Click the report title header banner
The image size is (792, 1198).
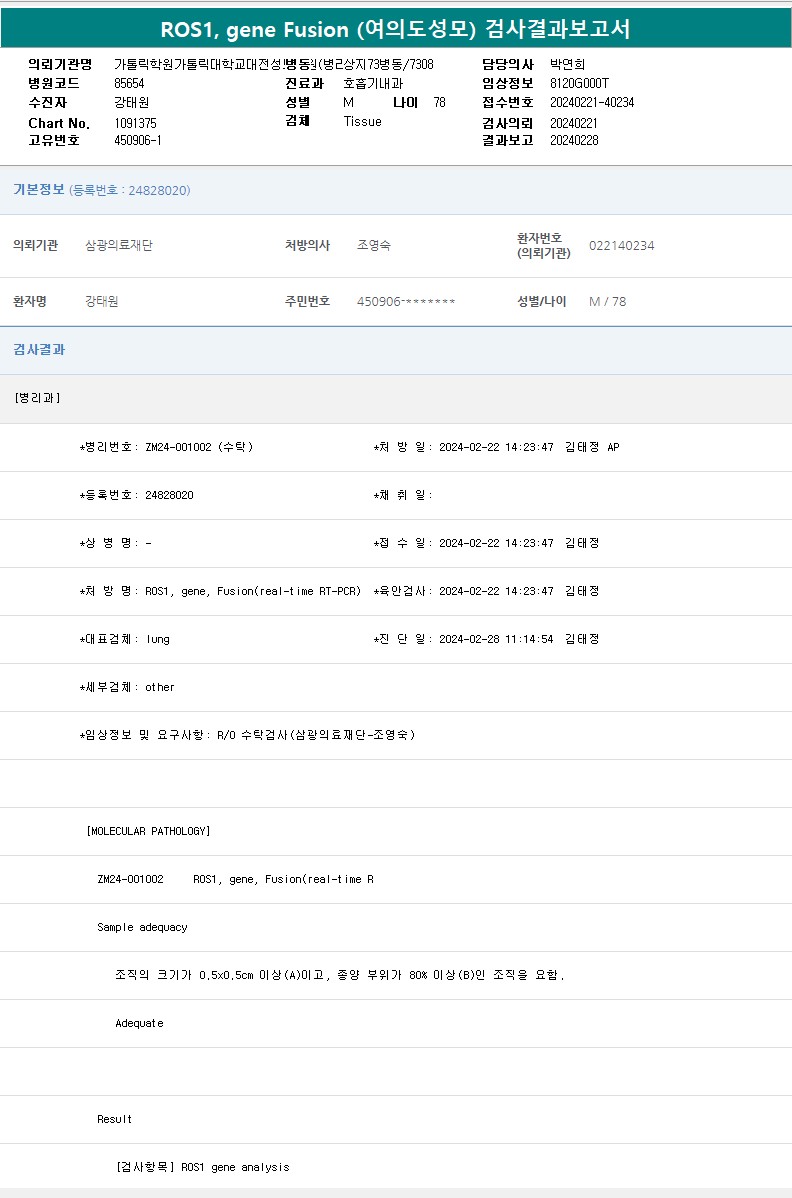(396, 28)
